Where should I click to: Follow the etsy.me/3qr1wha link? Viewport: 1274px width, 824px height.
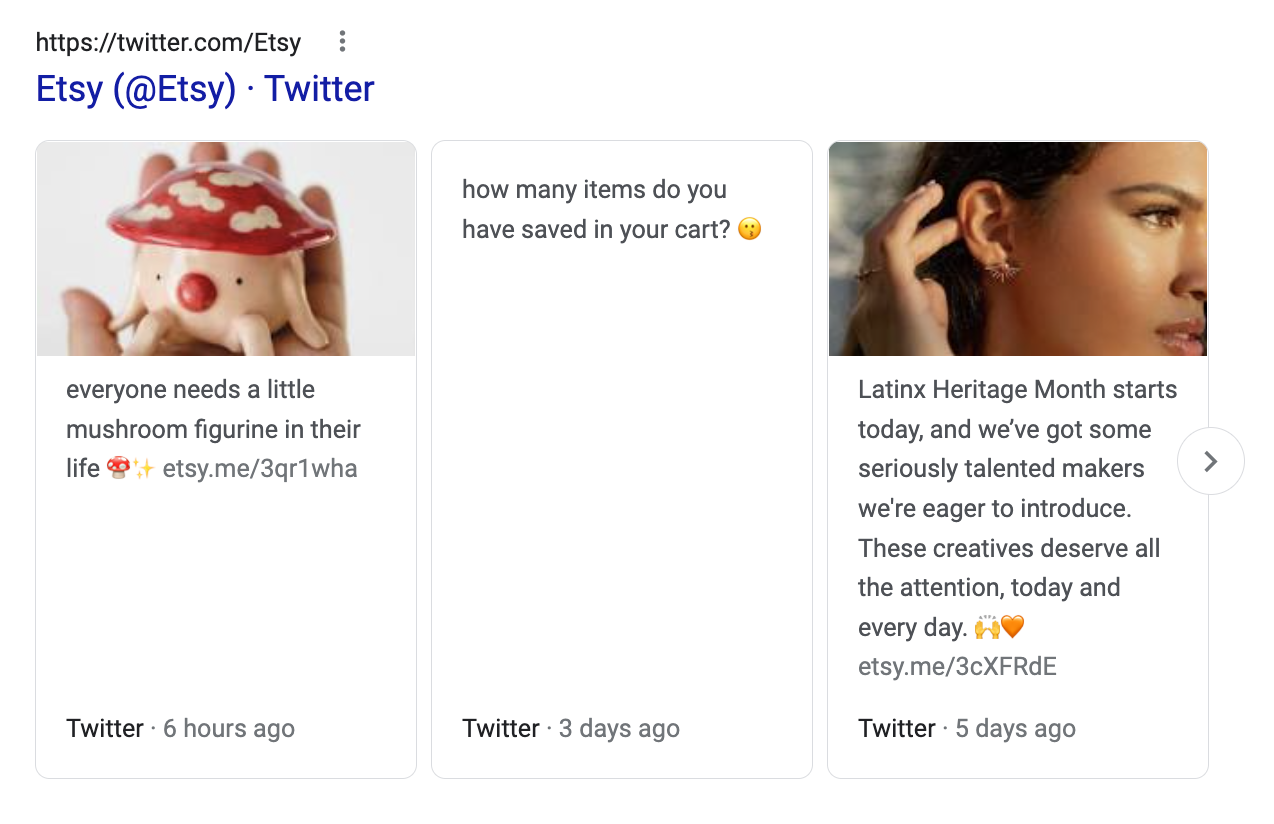pos(260,469)
